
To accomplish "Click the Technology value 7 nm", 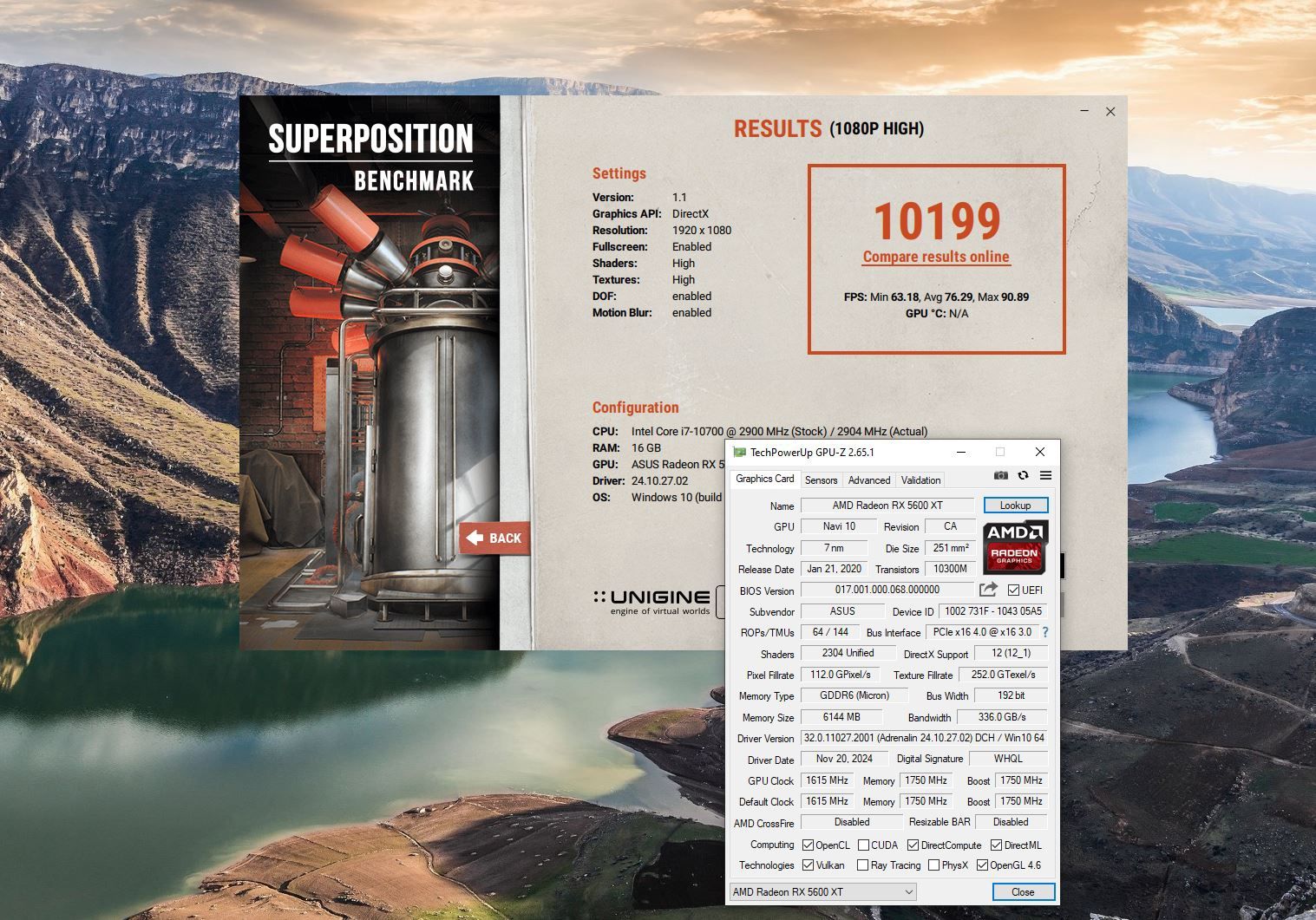I will [x=834, y=548].
